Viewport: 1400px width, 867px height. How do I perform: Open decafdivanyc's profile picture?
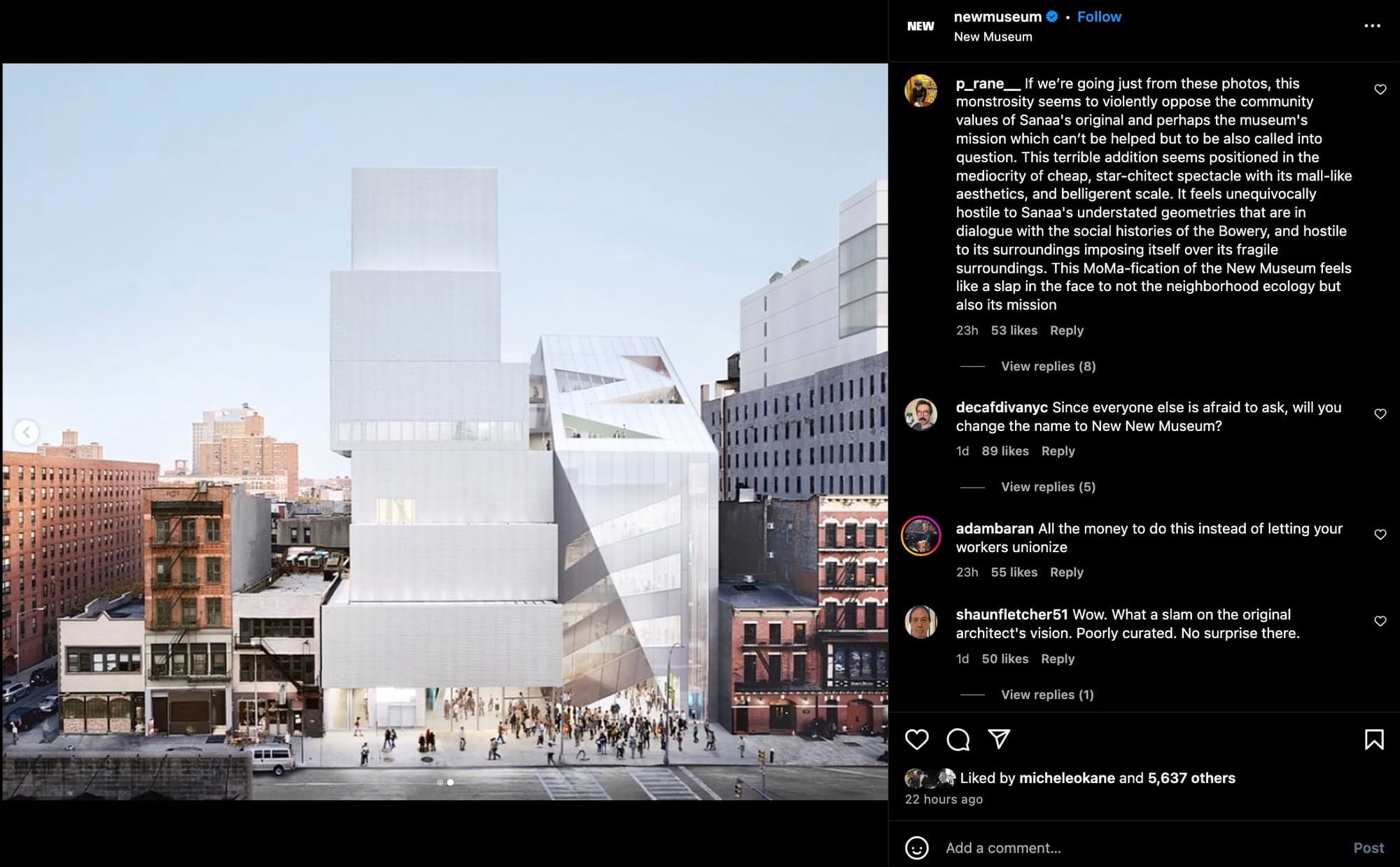tap(920, 415)
